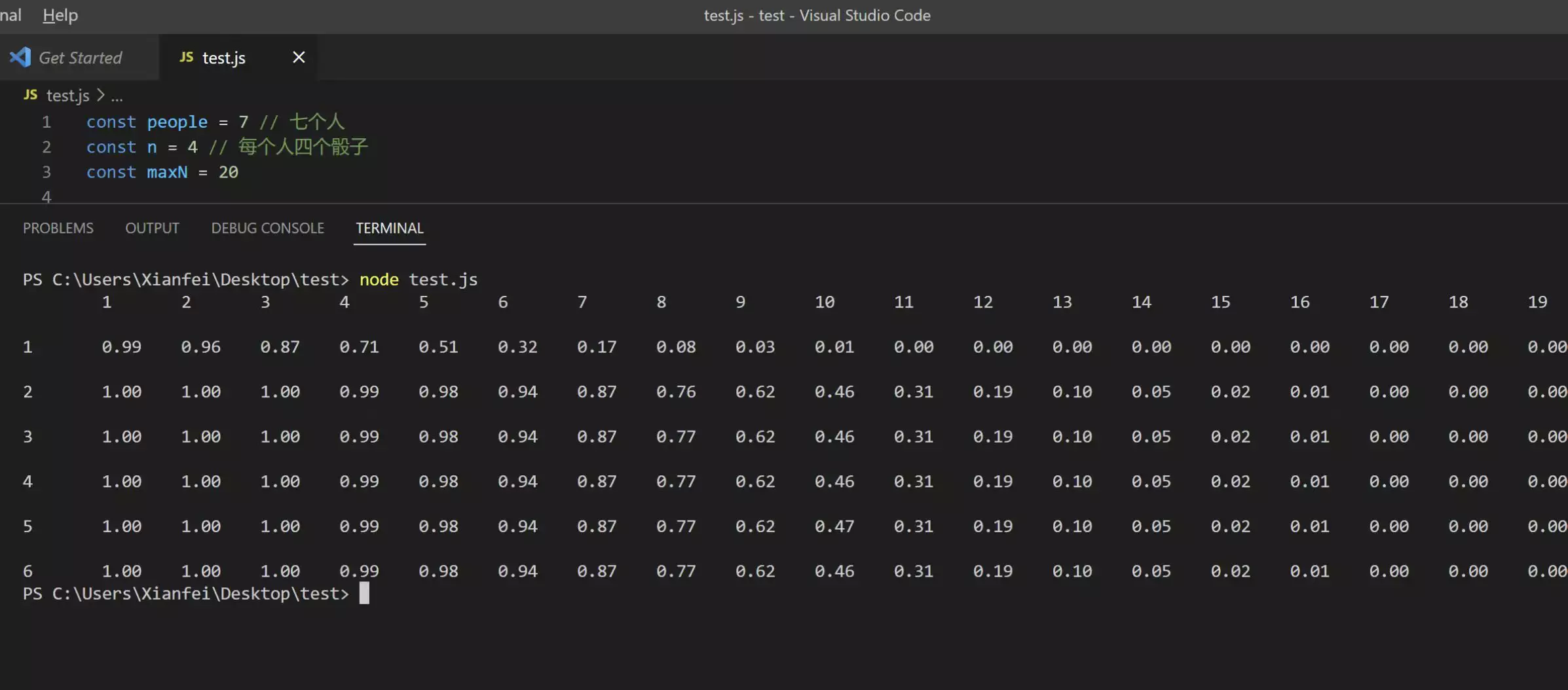Click the 0.47 value in terminal row 5

pos(834,526)
